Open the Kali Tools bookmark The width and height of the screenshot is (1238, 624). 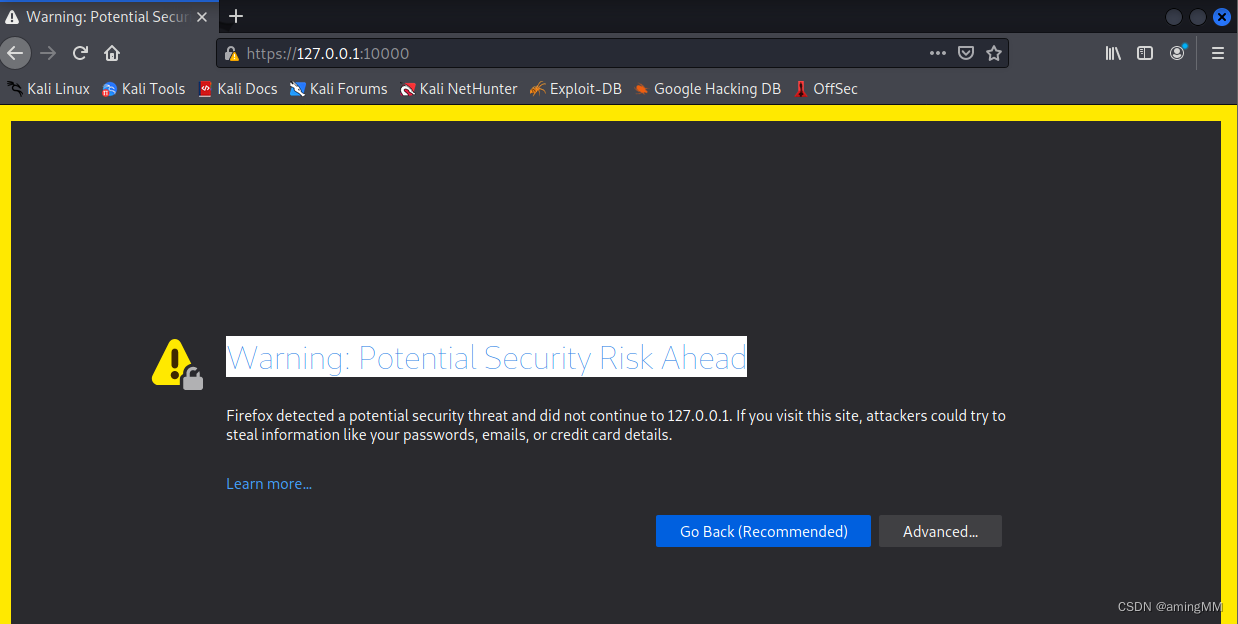(144, 89)
